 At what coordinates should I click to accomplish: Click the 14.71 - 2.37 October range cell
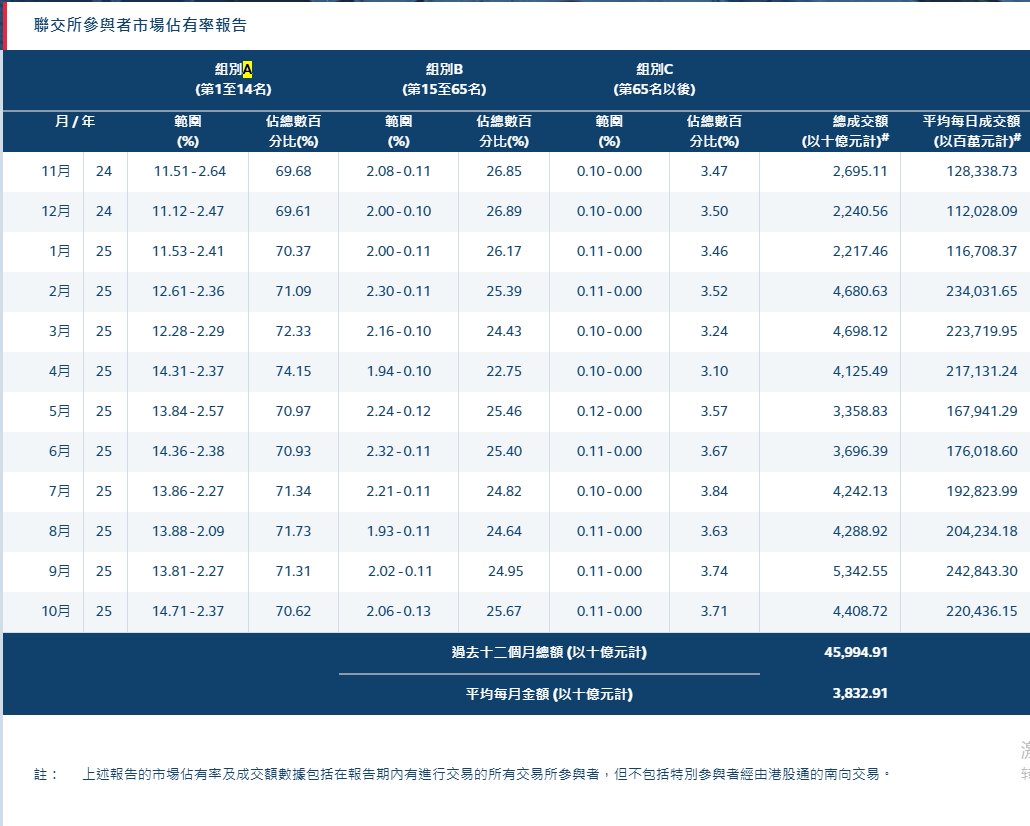189,611
